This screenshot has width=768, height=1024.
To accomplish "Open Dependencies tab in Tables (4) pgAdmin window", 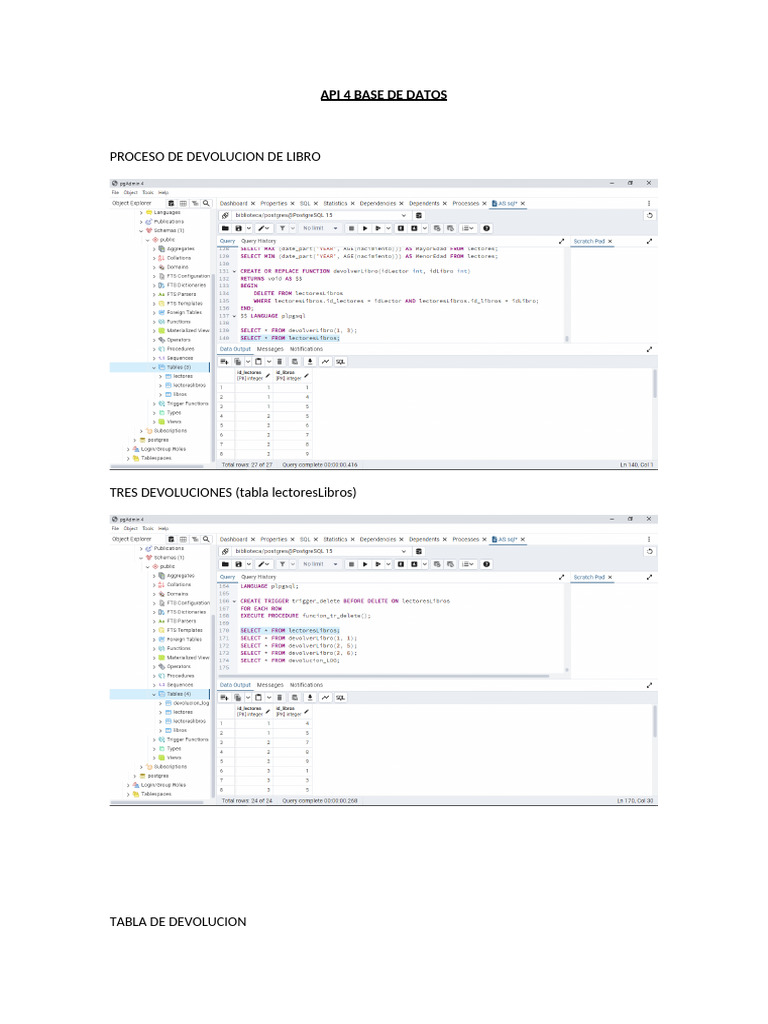I will click(x=377, y=539).
